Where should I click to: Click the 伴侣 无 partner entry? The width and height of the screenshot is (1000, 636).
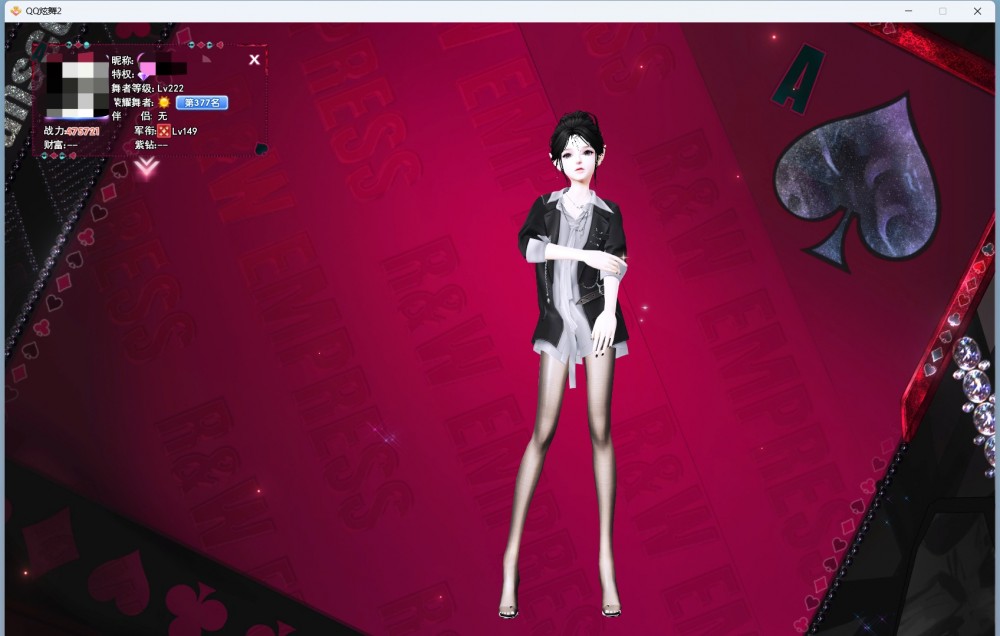pyautogui.click(x=140, y=117)
